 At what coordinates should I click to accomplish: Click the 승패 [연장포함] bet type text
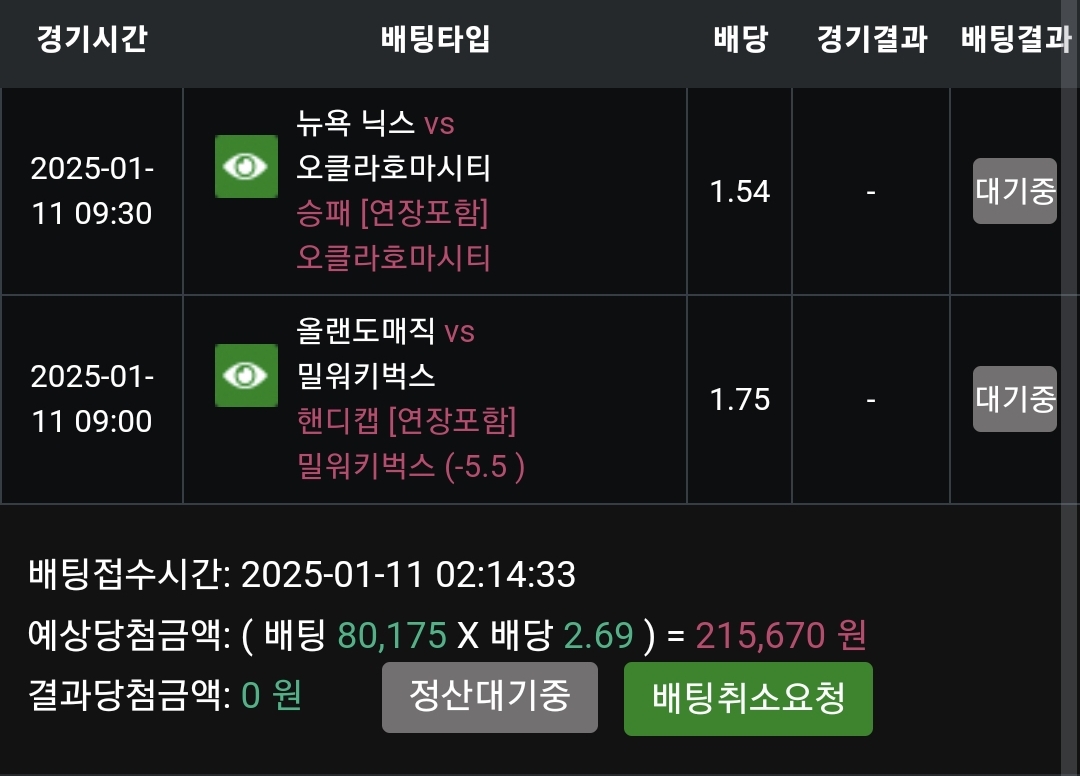[x=392, y=213]
